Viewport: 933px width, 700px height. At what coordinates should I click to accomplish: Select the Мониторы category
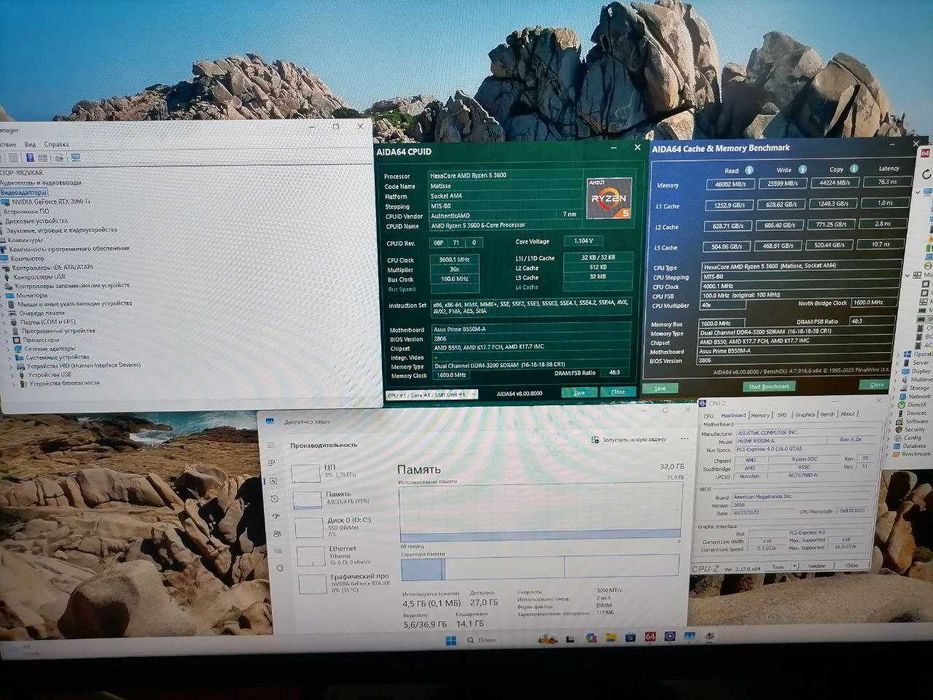pyautogui.click(x=32, y=295)
